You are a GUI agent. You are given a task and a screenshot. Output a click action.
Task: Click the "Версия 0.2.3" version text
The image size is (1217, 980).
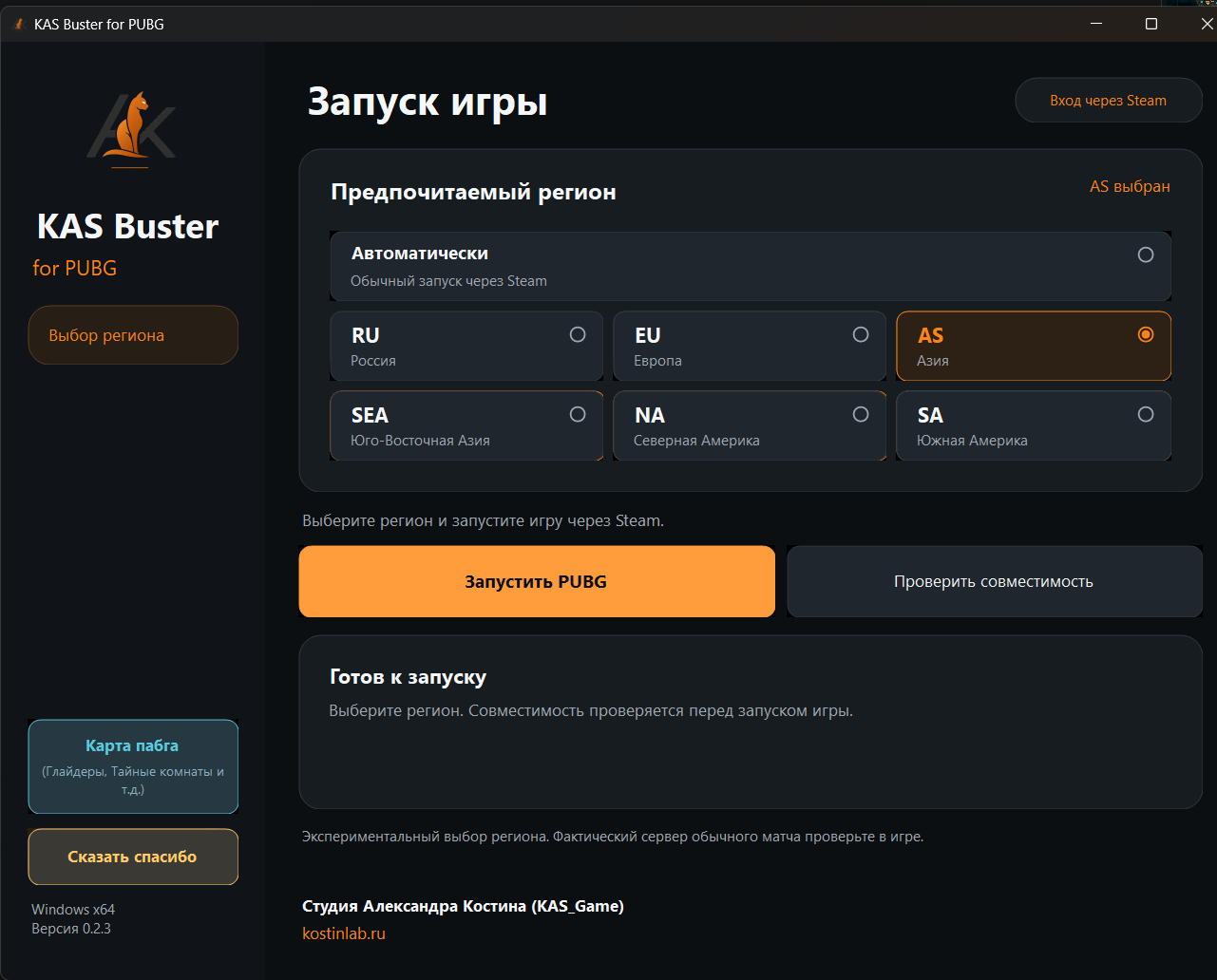(71, 929)
